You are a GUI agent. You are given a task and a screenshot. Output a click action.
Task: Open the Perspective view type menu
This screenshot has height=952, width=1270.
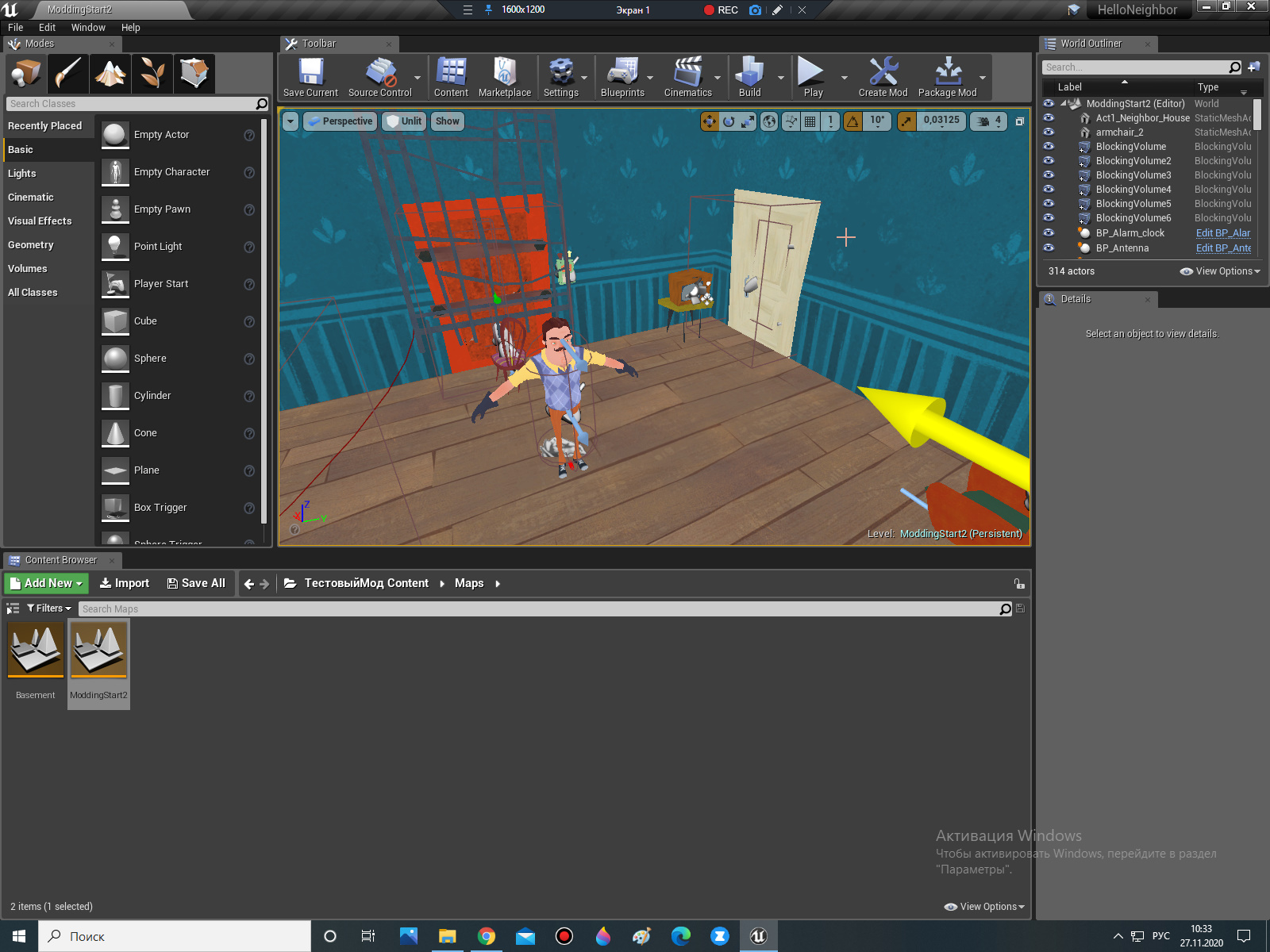coord(340,121)
